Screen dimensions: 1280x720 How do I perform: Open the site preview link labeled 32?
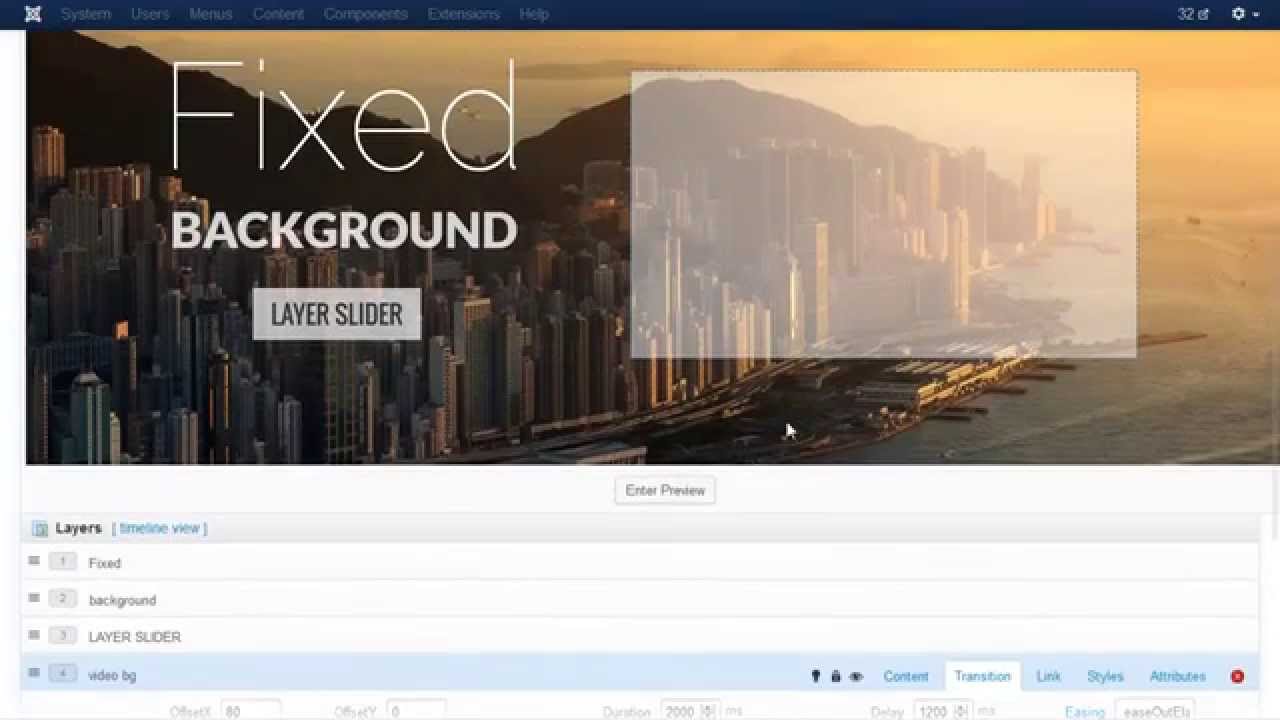point(1193,14)
